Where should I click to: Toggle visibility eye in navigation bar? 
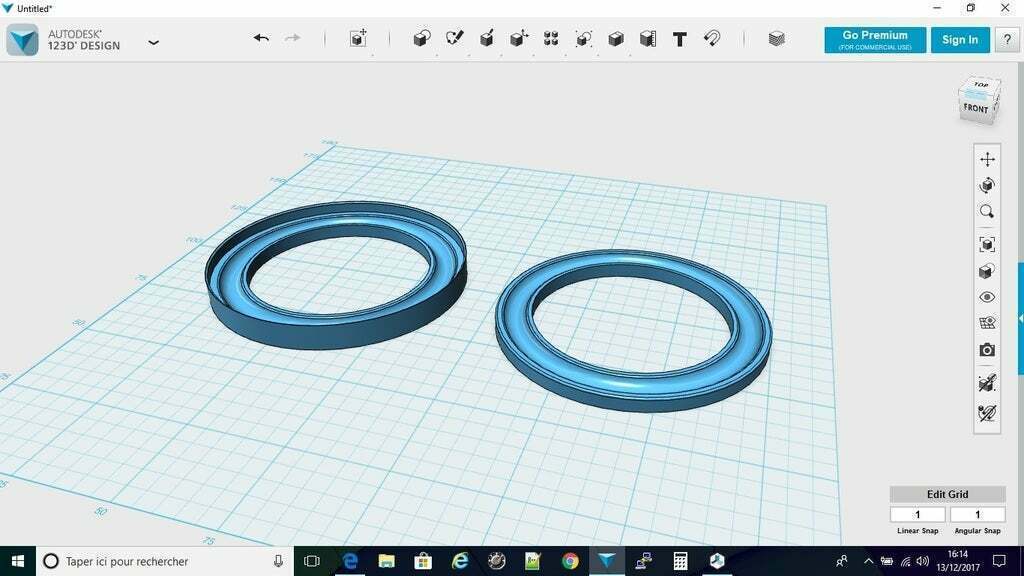pyautogui.click(x=987, y=297)
